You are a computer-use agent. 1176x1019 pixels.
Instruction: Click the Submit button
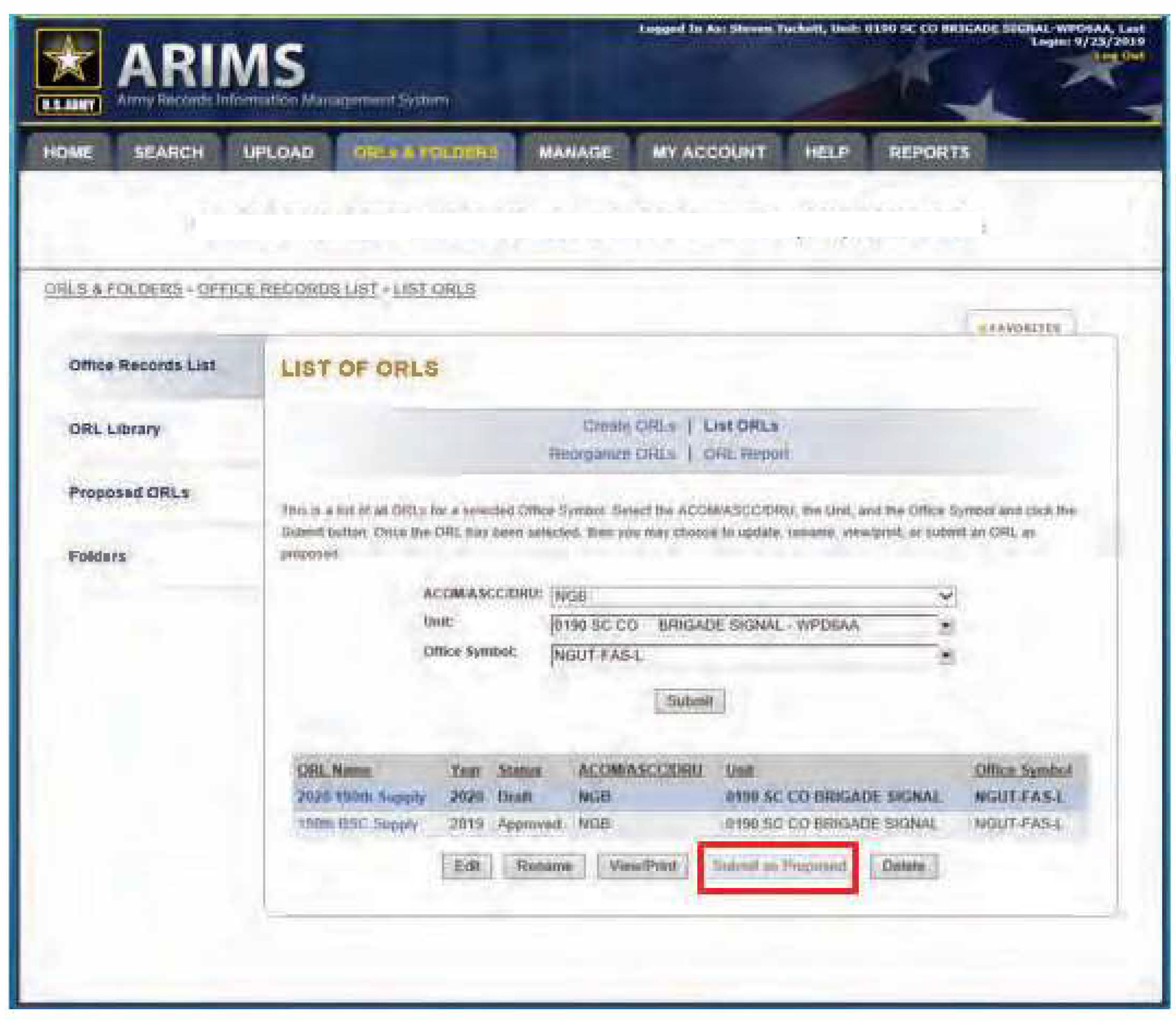689,701
